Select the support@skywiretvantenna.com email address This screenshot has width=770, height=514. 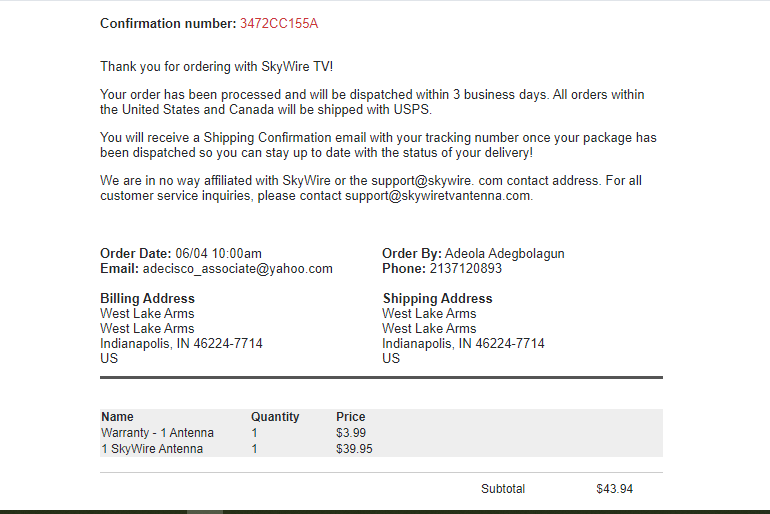click(438, 196)
